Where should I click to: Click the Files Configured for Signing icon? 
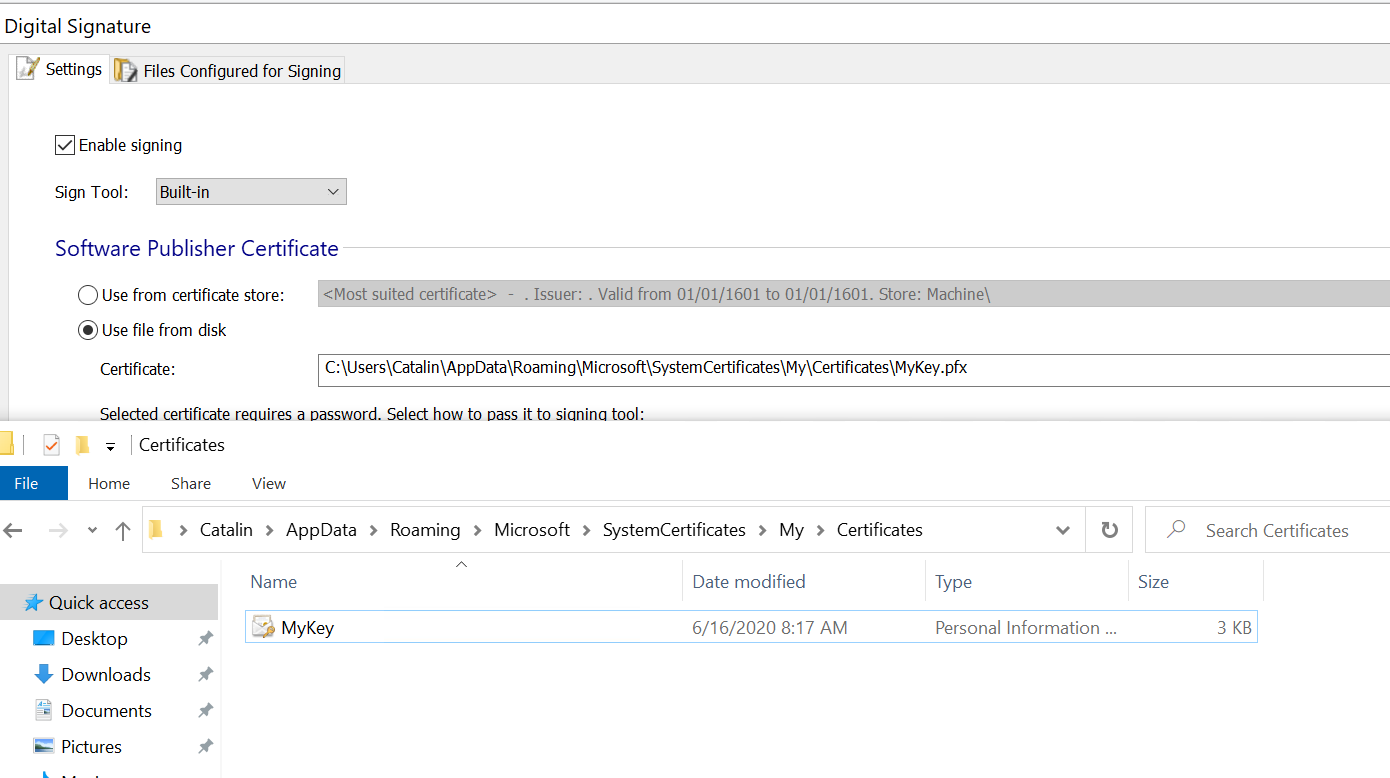(x=126, y=70)
